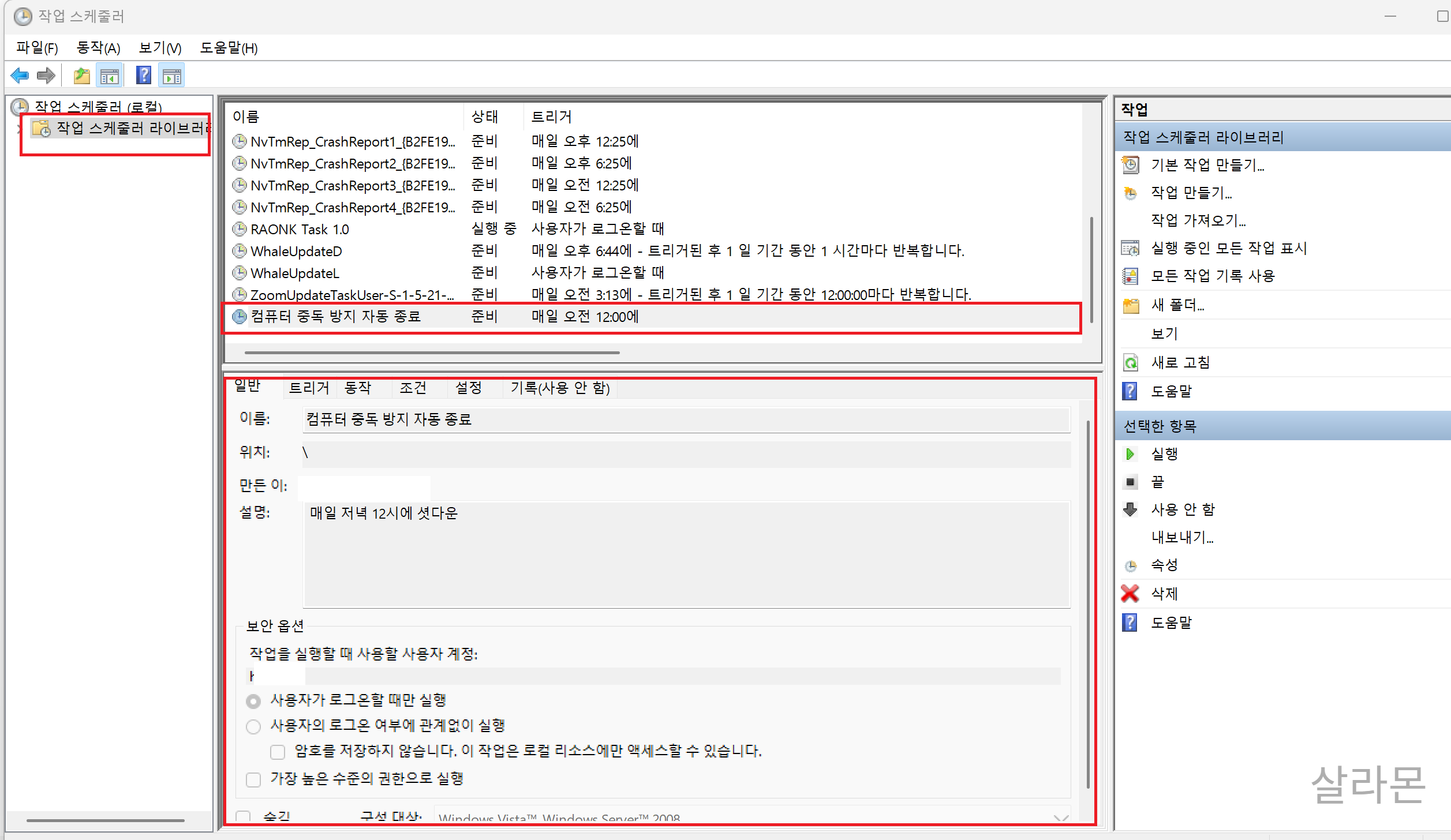Switch to the 트리거 tab
The height and width of the screenshot is (840, 1451).
tap(309, 388)
